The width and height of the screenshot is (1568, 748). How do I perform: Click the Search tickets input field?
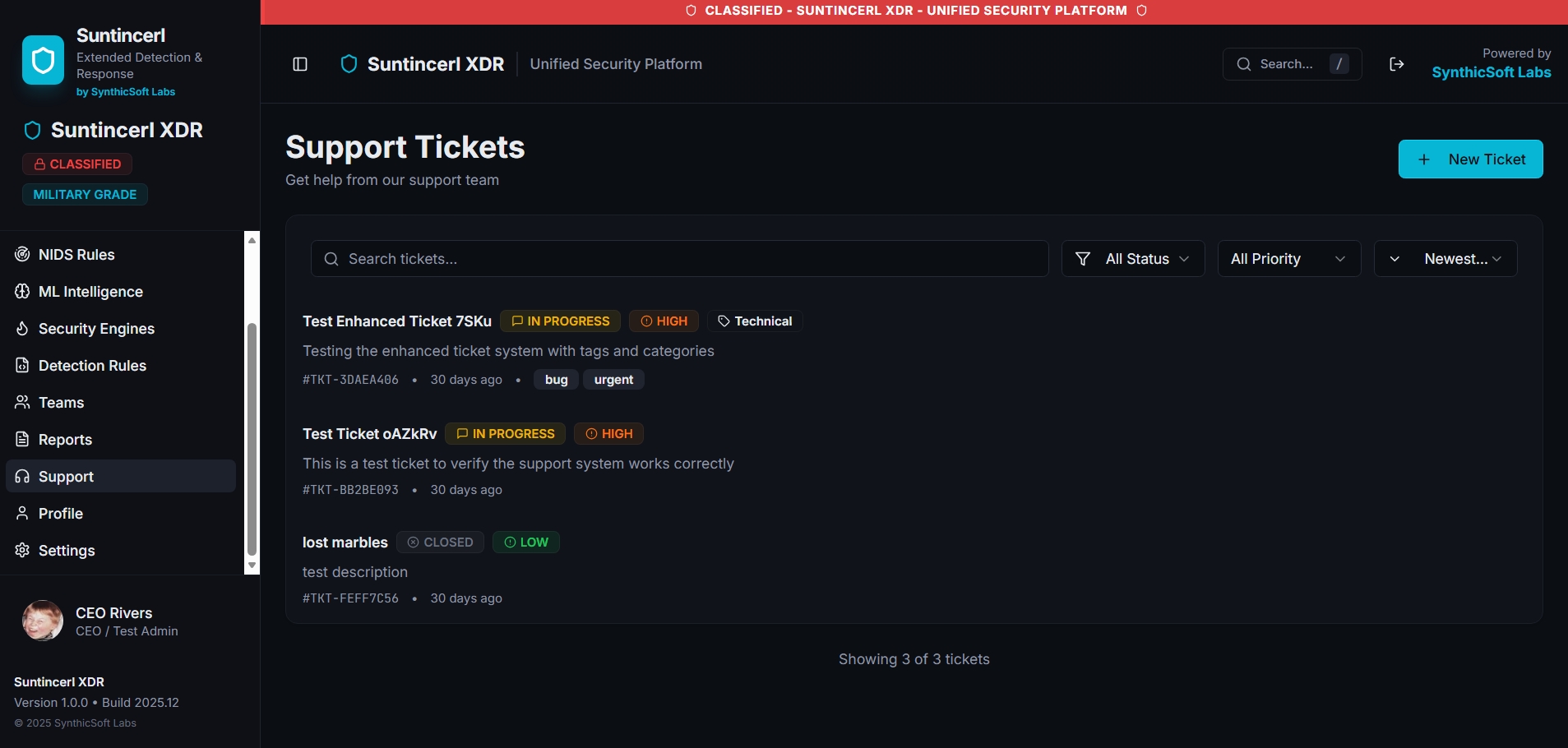(679, 259)
